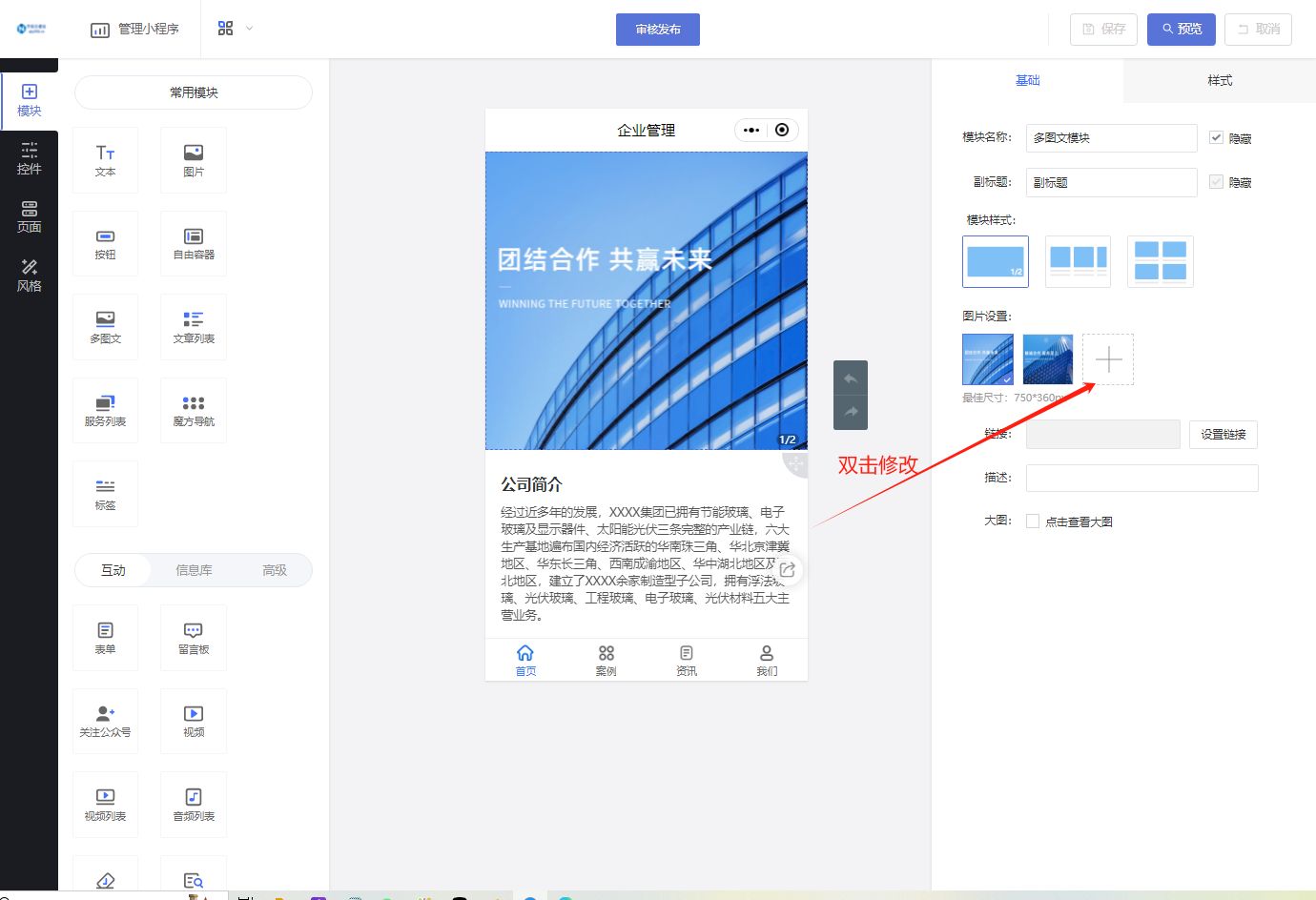The height and width of the screenshot is (900, 1316).
Task: Click the undo arrow beside preview
Action: tap(851, 378)
